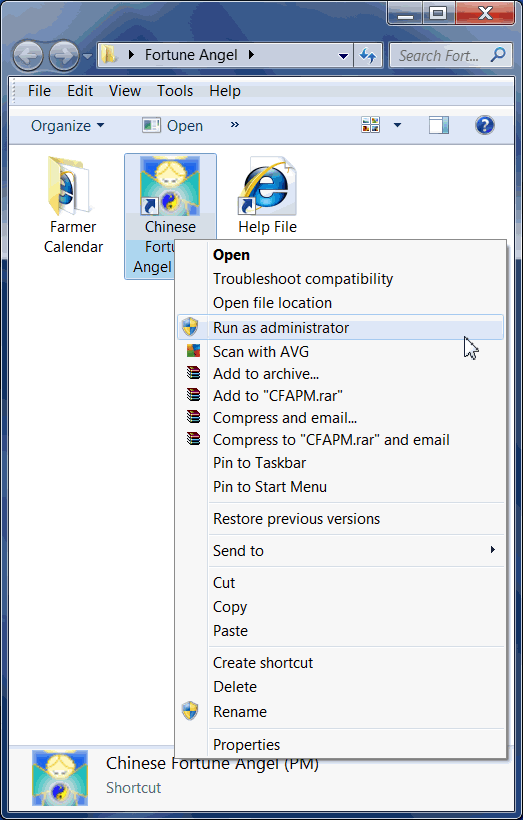Click the refresh icon beside address bar
The image size is (523, 820).
[368, 55]
